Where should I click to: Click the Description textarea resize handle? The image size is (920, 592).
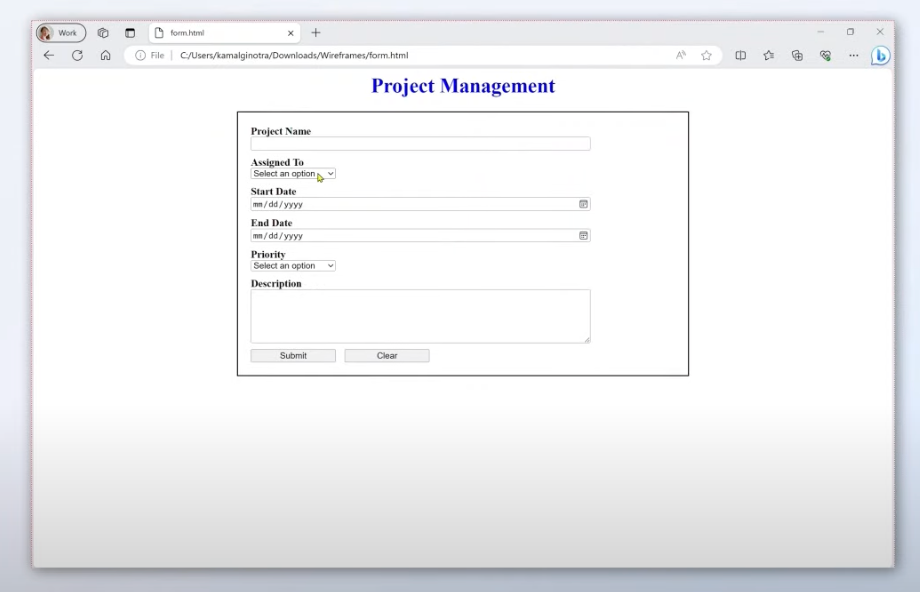point(587,340)
